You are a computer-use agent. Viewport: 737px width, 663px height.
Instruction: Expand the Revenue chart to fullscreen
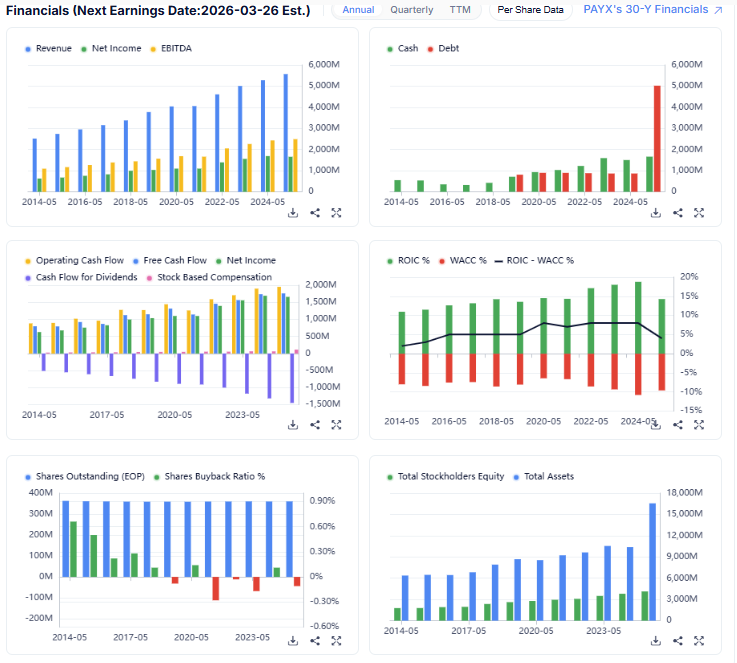click(337, 212)
